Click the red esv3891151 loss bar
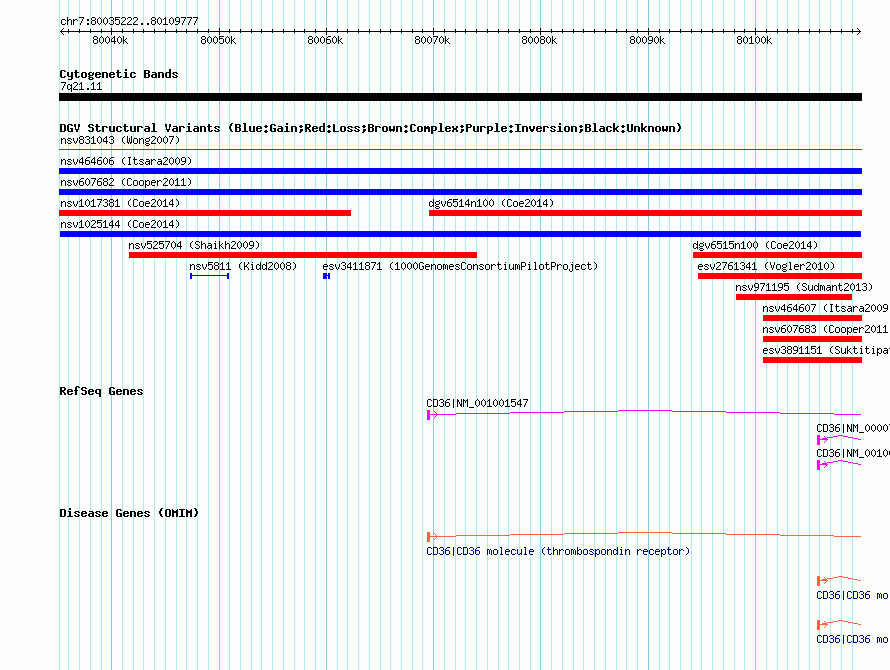The image size is (890, 670). tap(812, 360)
